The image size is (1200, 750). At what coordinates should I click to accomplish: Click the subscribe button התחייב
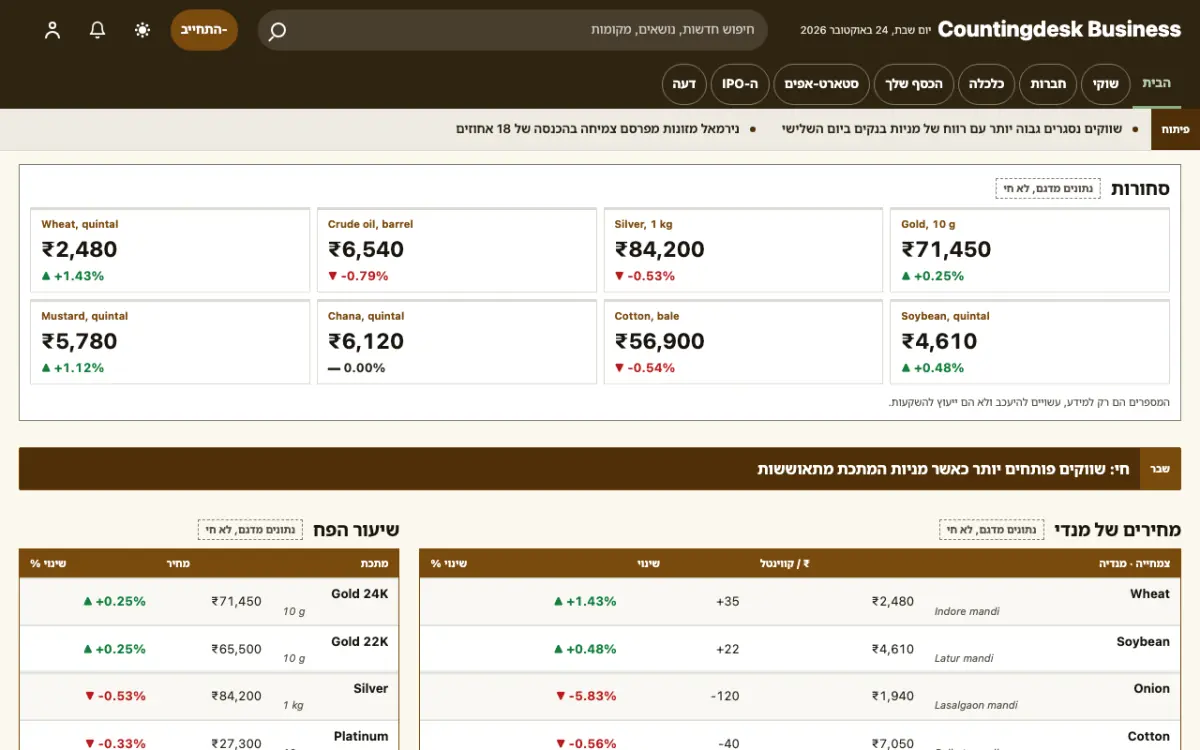click(204, 30)
